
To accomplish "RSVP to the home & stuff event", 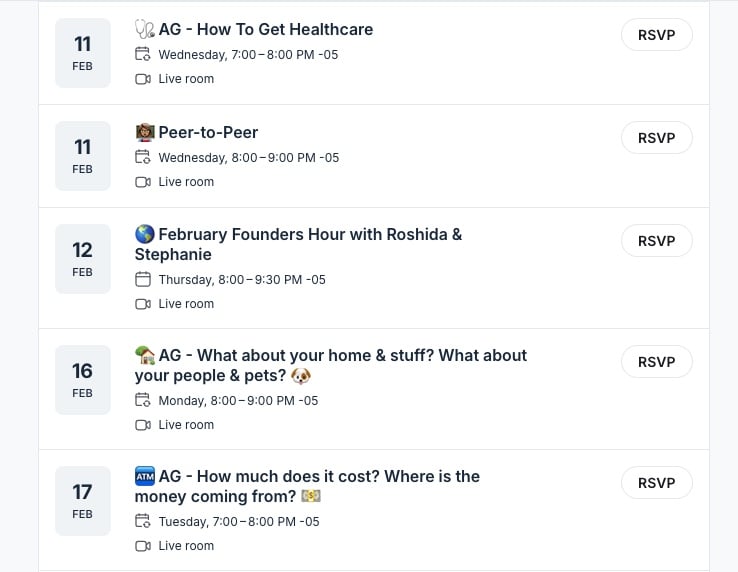I will click(x=656, y=362).
